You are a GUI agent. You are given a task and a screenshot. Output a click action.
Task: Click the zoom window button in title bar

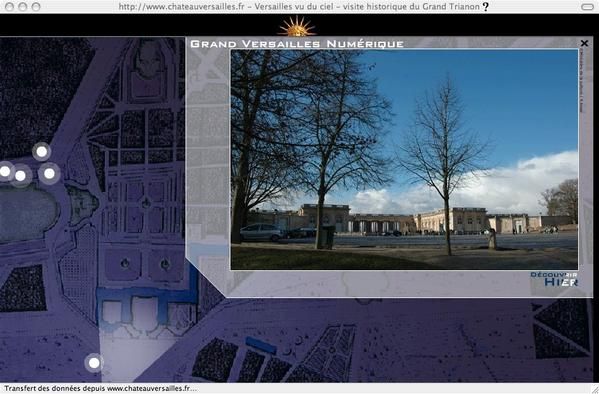pyautogui.click(x=36, y=7)
